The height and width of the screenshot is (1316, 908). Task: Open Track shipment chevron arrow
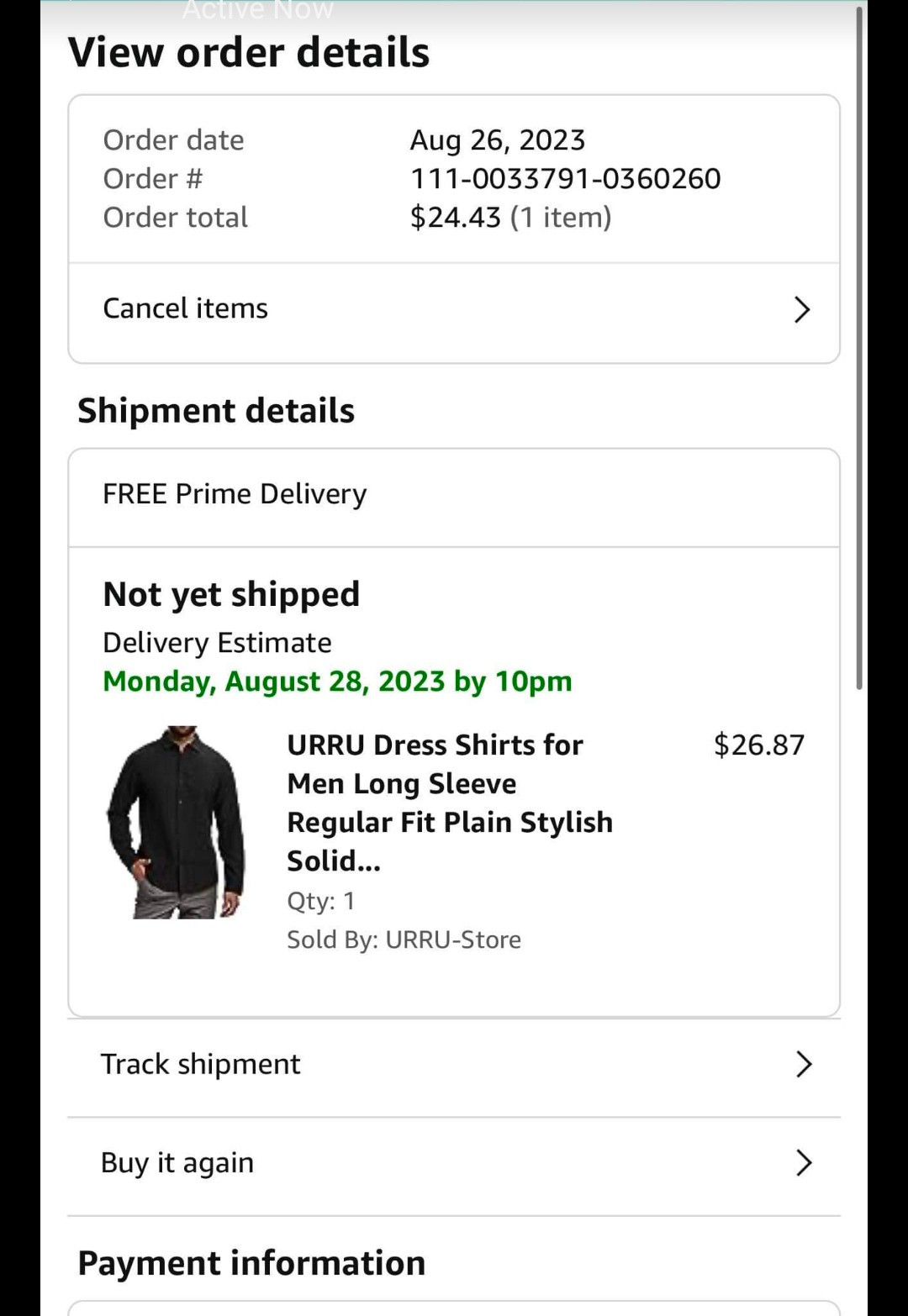pos(803,1064)
